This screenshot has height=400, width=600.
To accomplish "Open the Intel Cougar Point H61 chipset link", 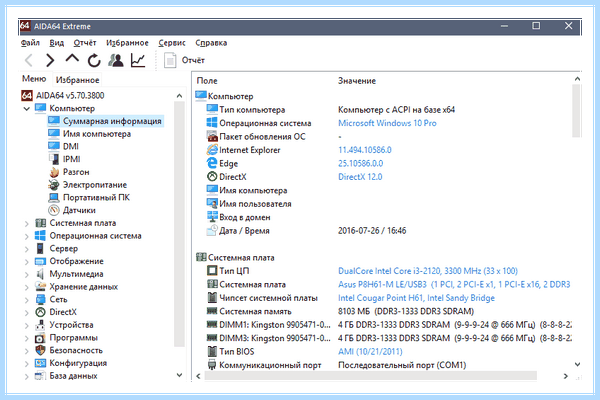I will [416, 298].
